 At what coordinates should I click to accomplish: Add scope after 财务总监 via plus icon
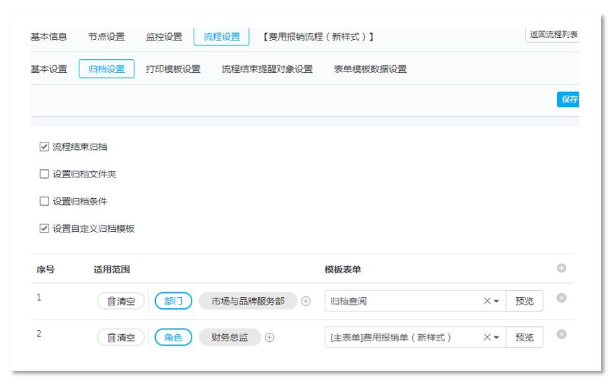tap(269, 337)
